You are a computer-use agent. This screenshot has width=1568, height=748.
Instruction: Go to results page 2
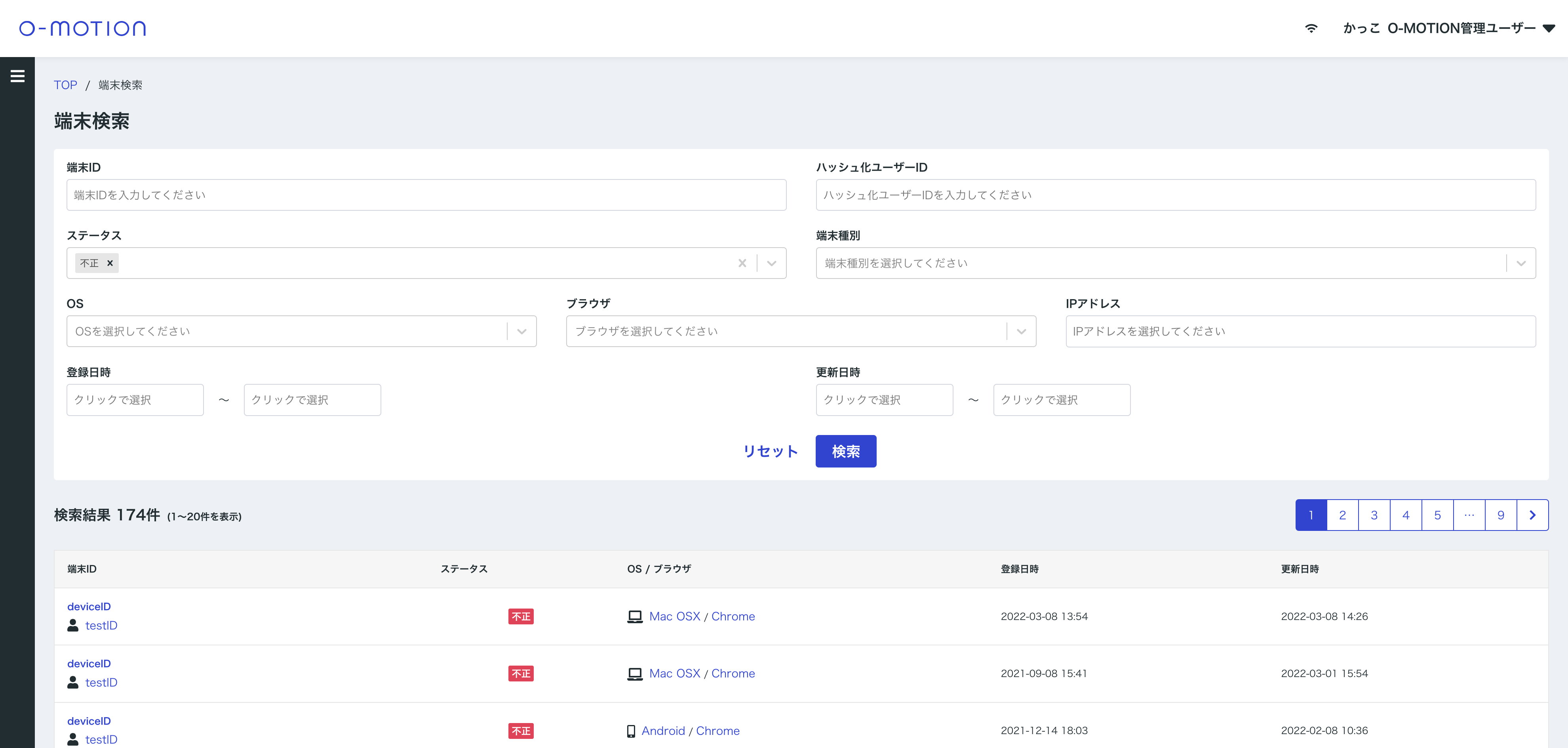pos(1342,515)
